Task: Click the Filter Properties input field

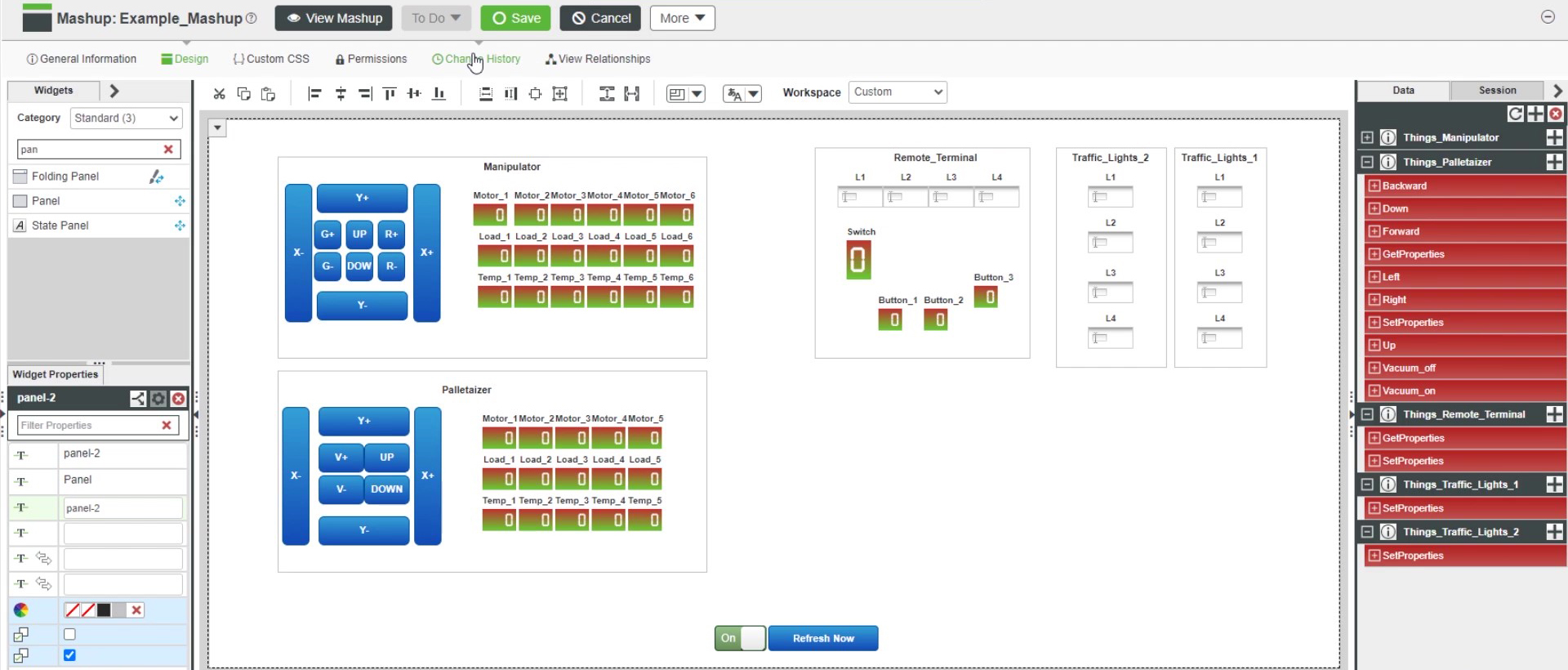Action: (x=88, y=426)
